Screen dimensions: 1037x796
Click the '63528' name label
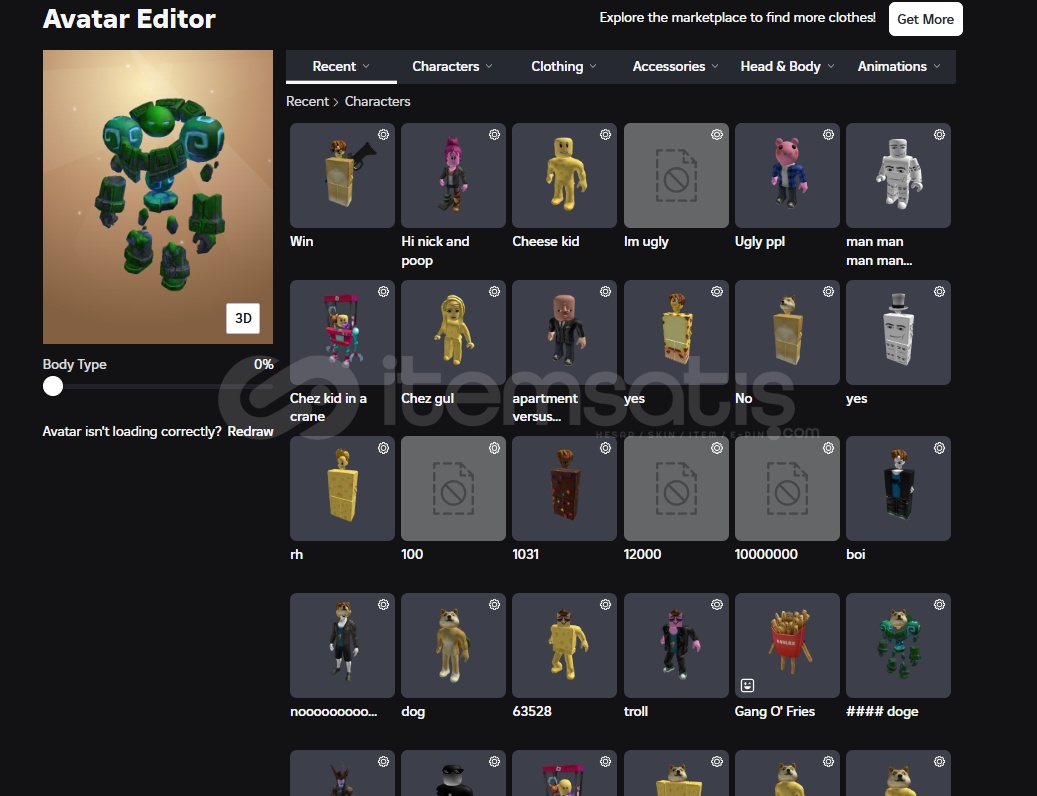532,711
